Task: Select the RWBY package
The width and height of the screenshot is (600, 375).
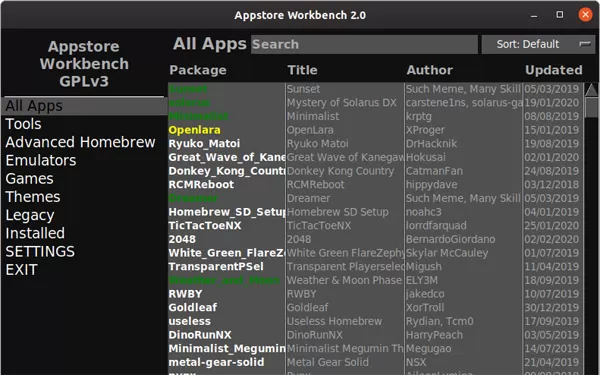Action: click(186, 294)
